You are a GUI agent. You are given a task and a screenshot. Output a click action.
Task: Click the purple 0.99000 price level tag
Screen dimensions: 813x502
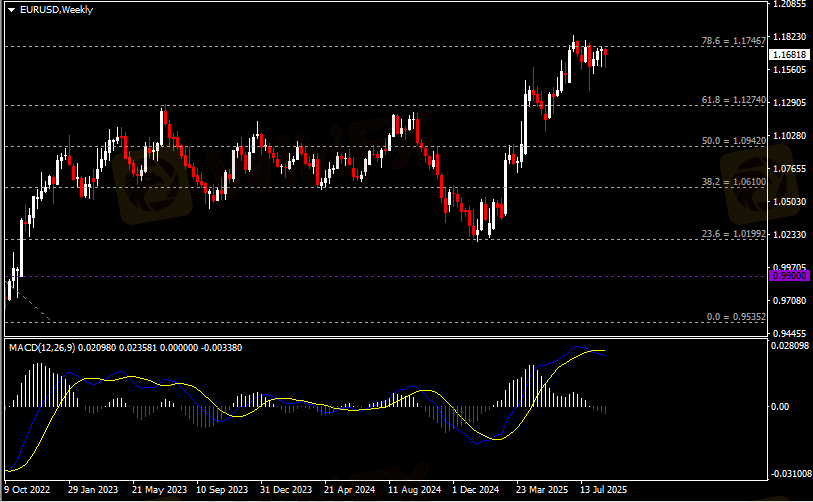pos(789,275)
